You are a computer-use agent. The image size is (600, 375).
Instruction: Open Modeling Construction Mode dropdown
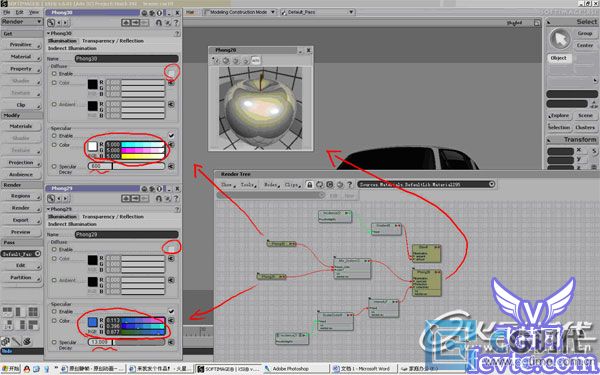(240, 12)
